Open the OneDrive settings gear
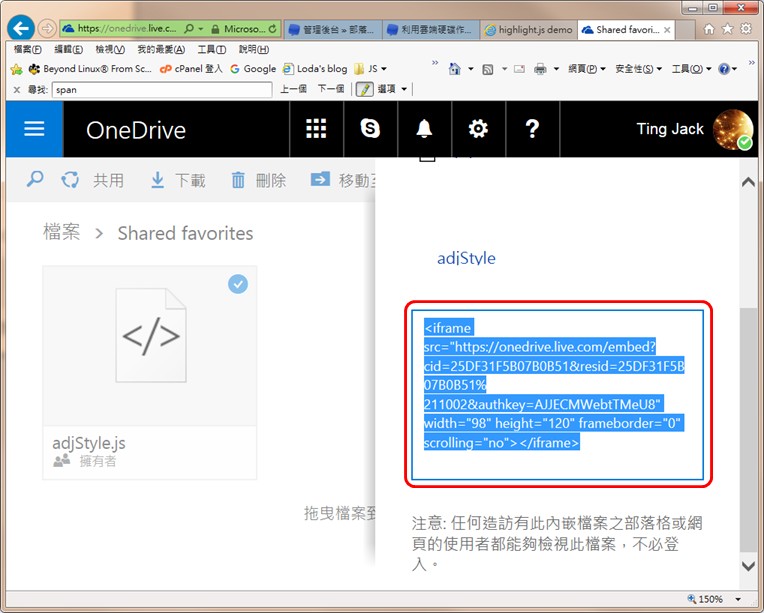764x613 pixels. pos(478,129)
